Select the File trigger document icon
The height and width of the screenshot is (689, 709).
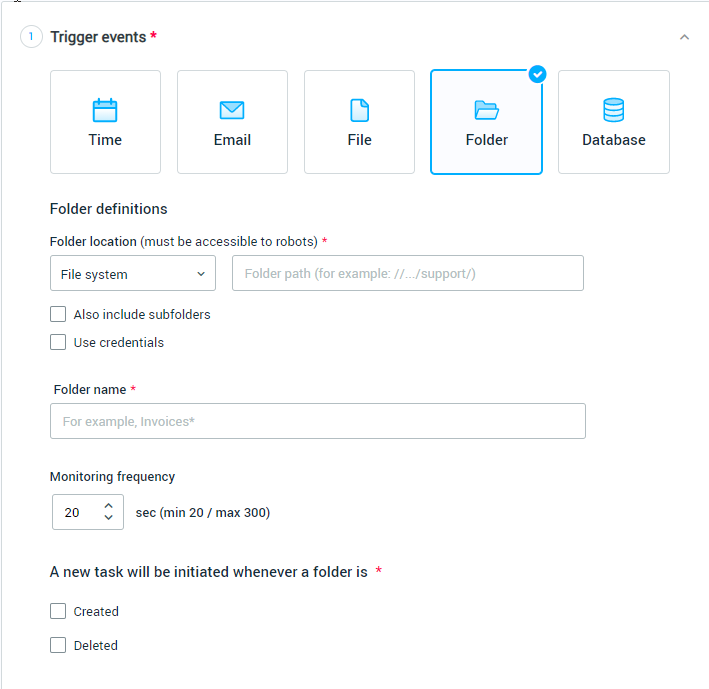click(359, 110)
